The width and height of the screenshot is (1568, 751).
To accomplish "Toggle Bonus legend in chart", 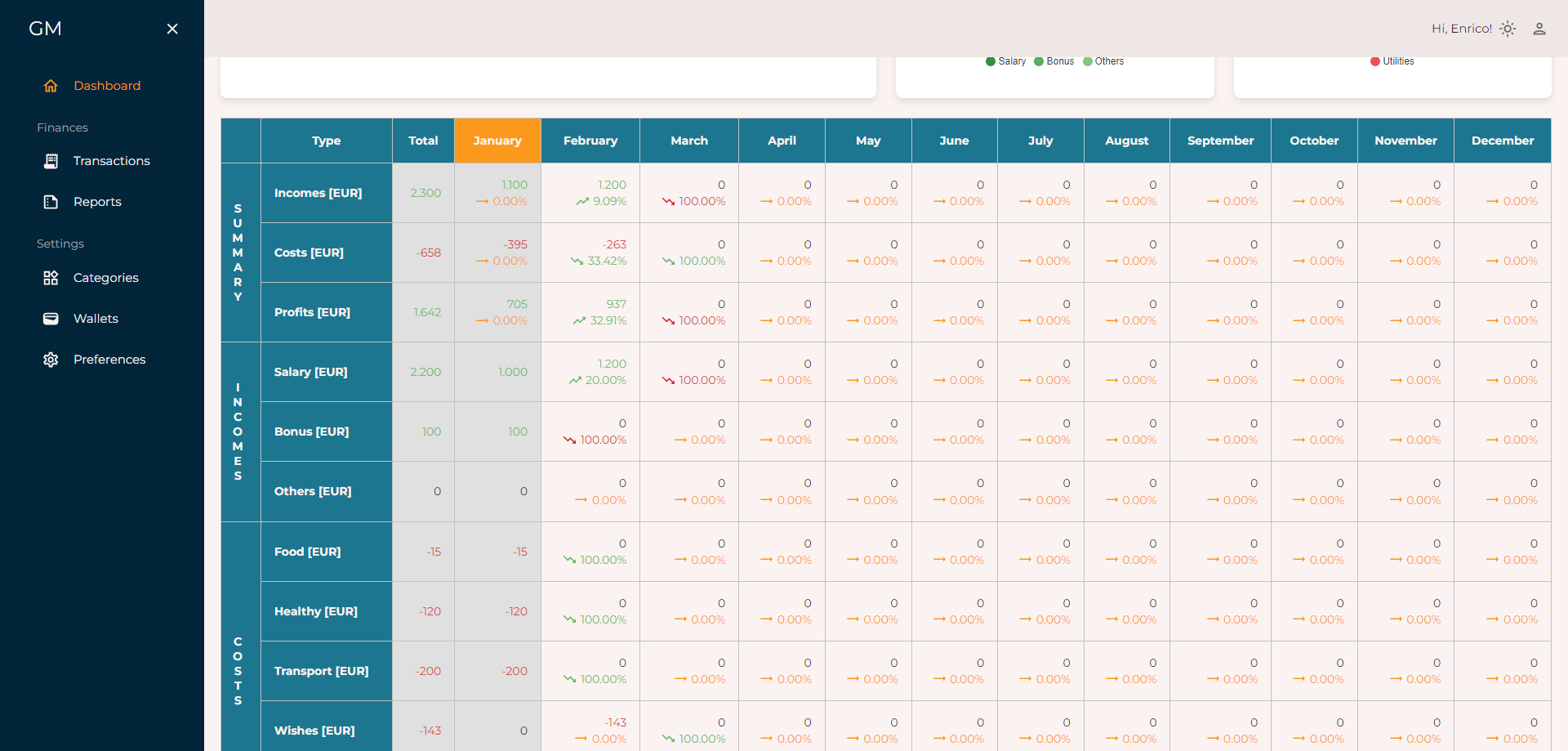I will coord(1054,61).
